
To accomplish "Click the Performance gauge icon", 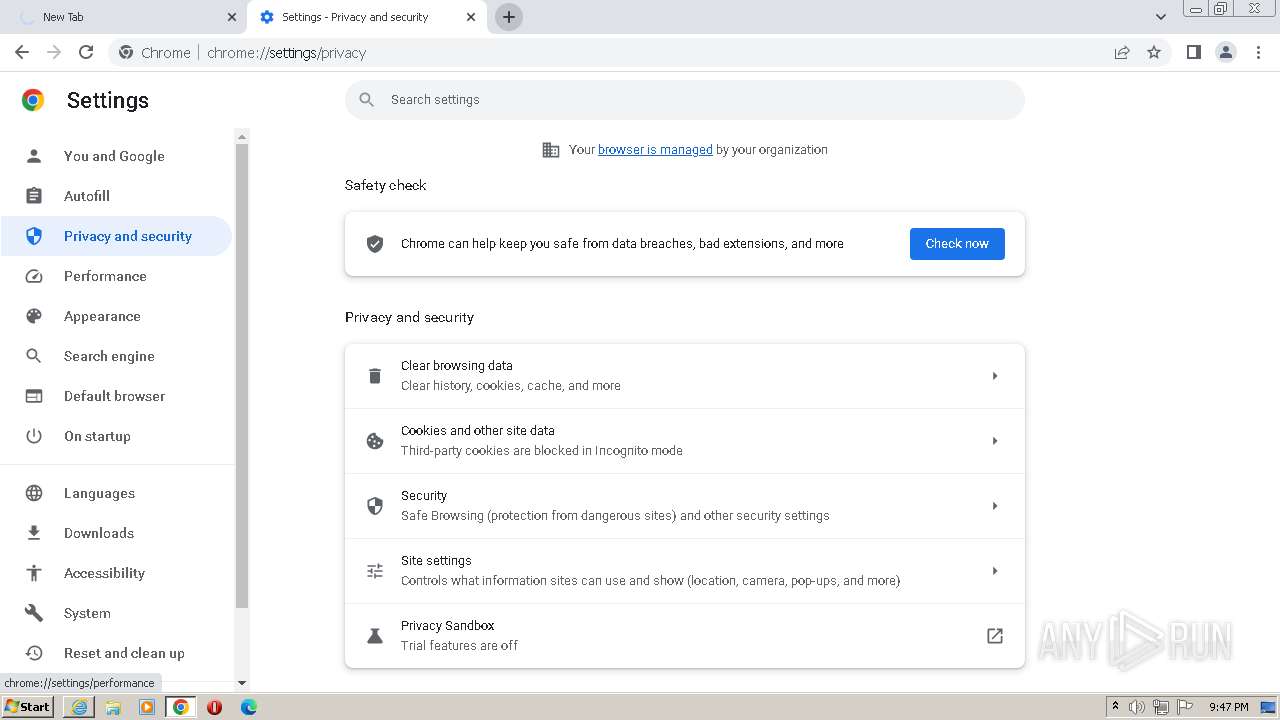I will click(x=34, y=276).
